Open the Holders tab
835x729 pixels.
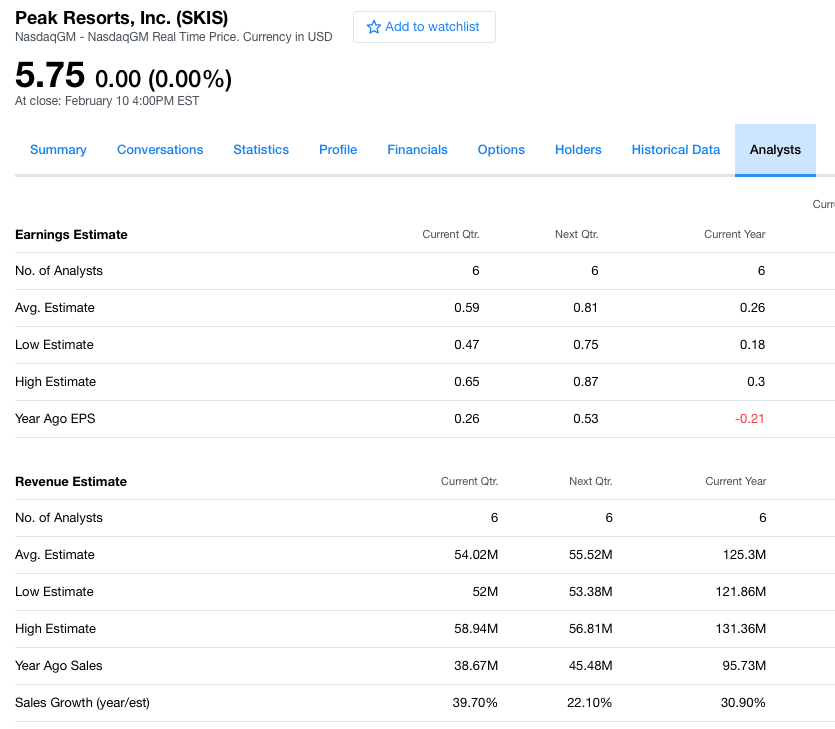tap(578, 150)
